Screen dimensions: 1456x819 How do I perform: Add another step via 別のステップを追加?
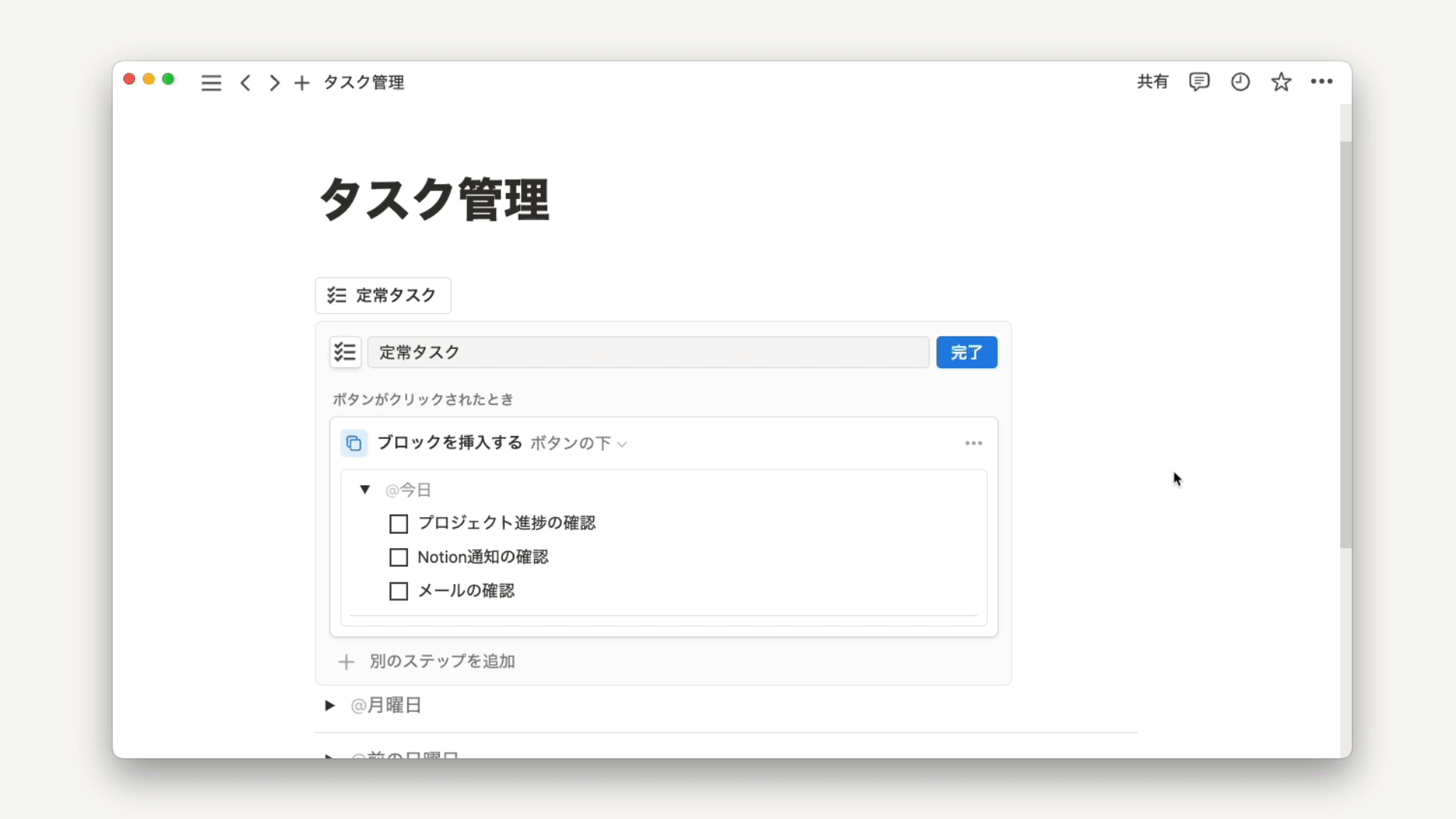442,661
